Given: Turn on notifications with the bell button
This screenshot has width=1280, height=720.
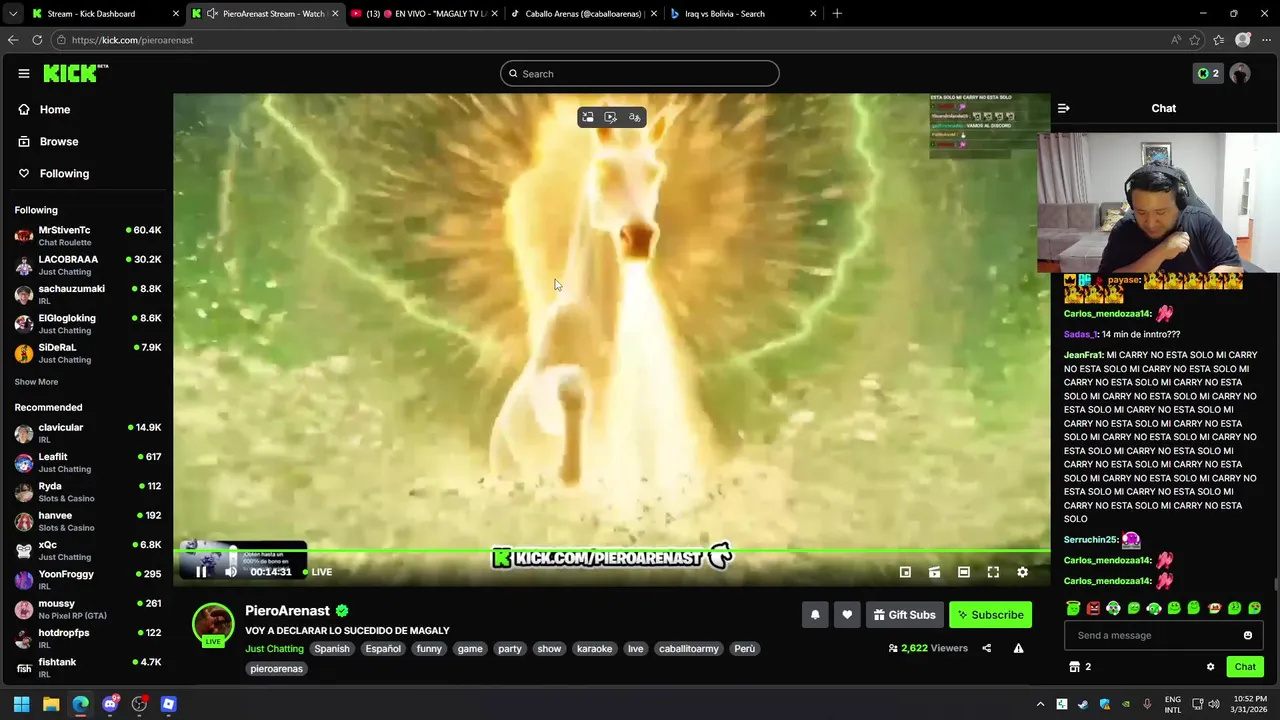Looking at the screenshot, I should tap(815, 615).
